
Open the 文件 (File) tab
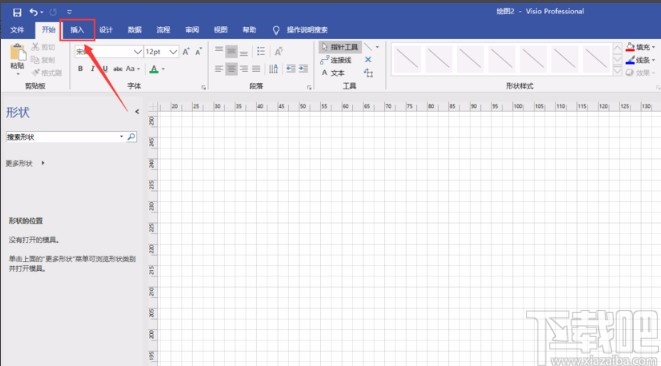tap(17, 30)
